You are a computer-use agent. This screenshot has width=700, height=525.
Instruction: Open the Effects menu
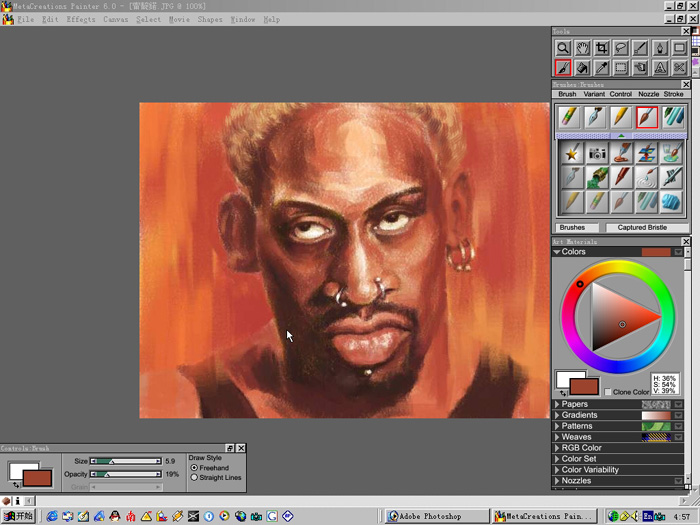tap(81, 20)
